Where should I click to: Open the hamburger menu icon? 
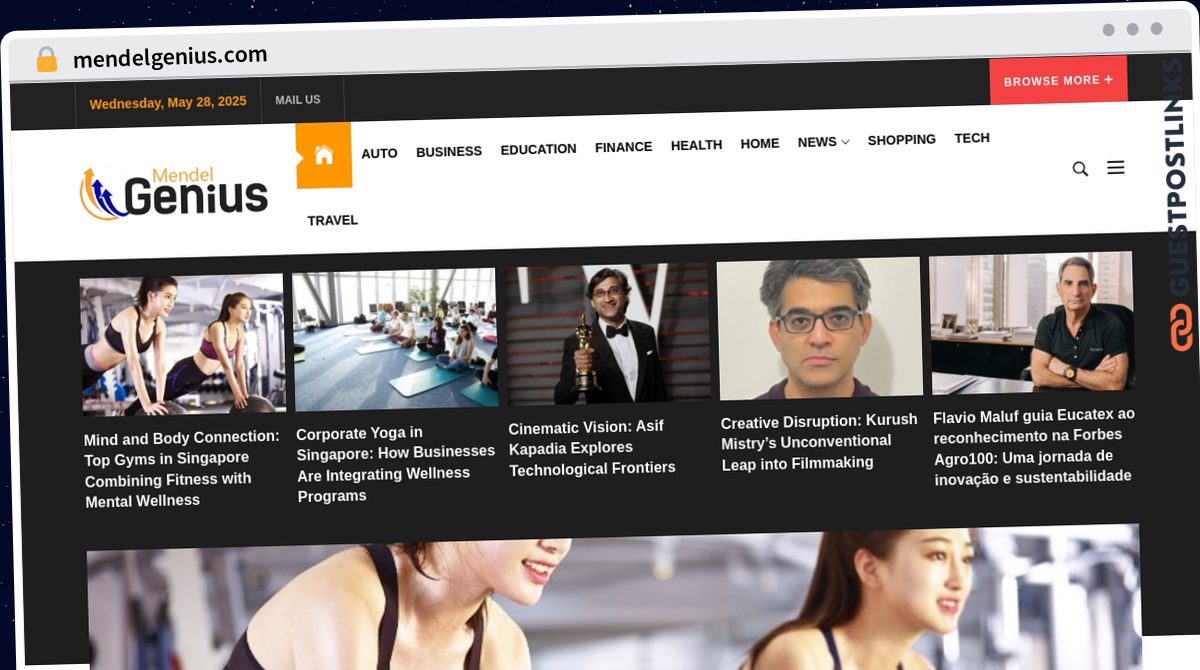point(1116,168)
